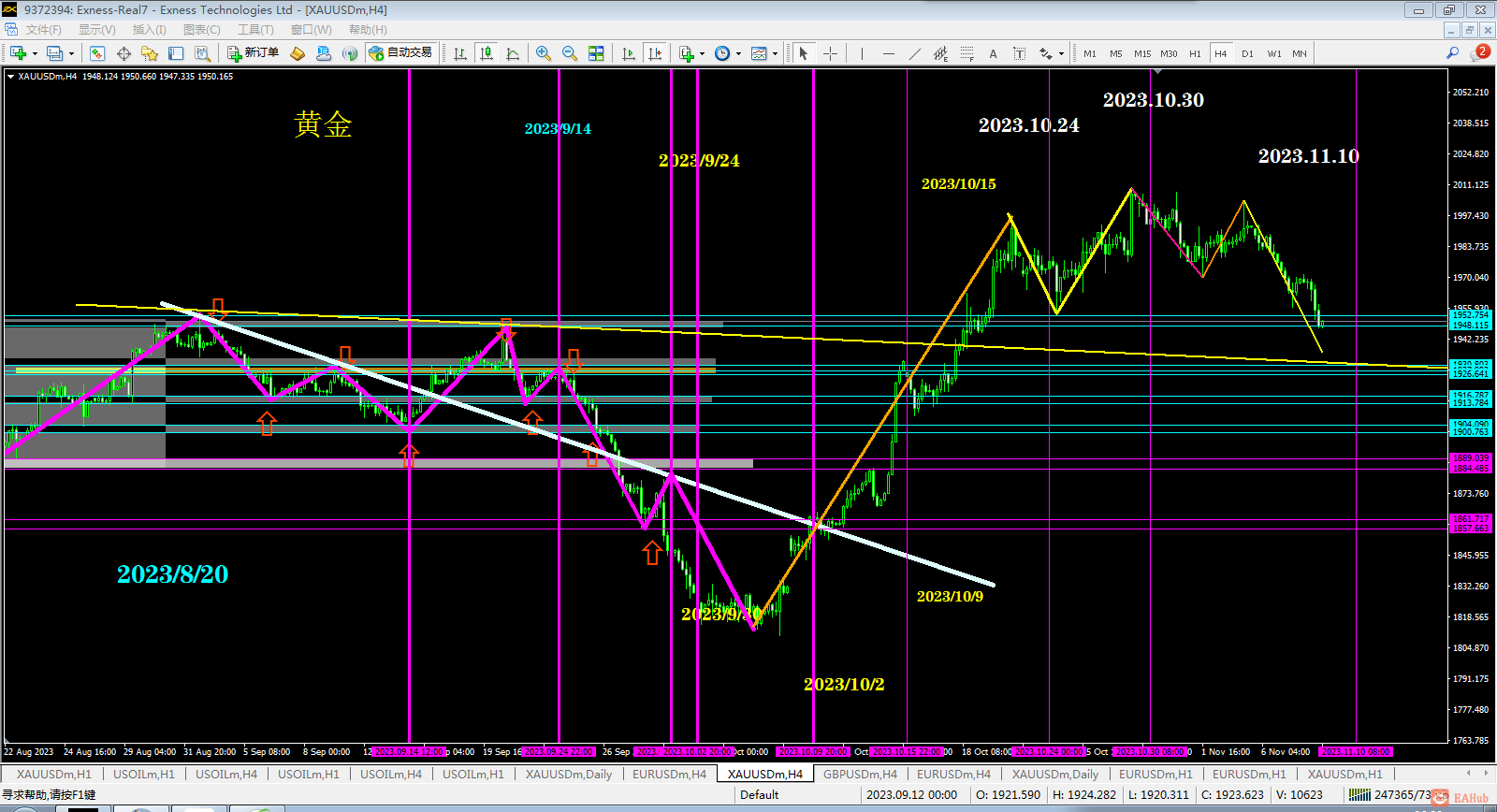1497x812 pixels.
Task: Open the Data Window crosshair-circle icon
Action: 124,53
